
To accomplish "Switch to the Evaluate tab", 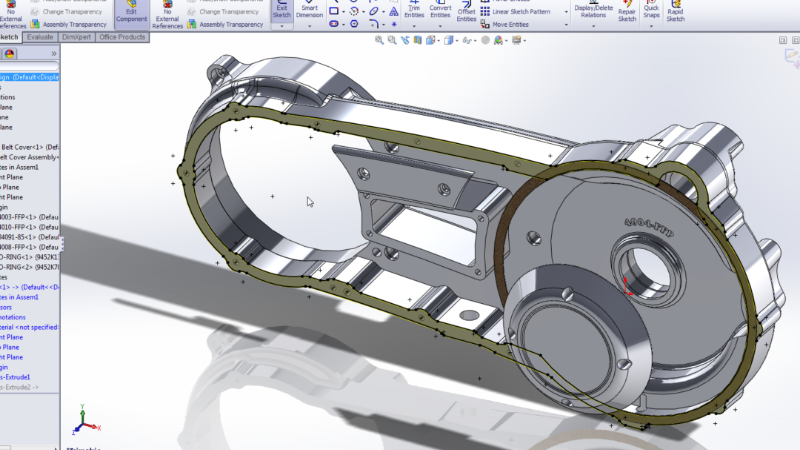I will click(x=40, y=37).
